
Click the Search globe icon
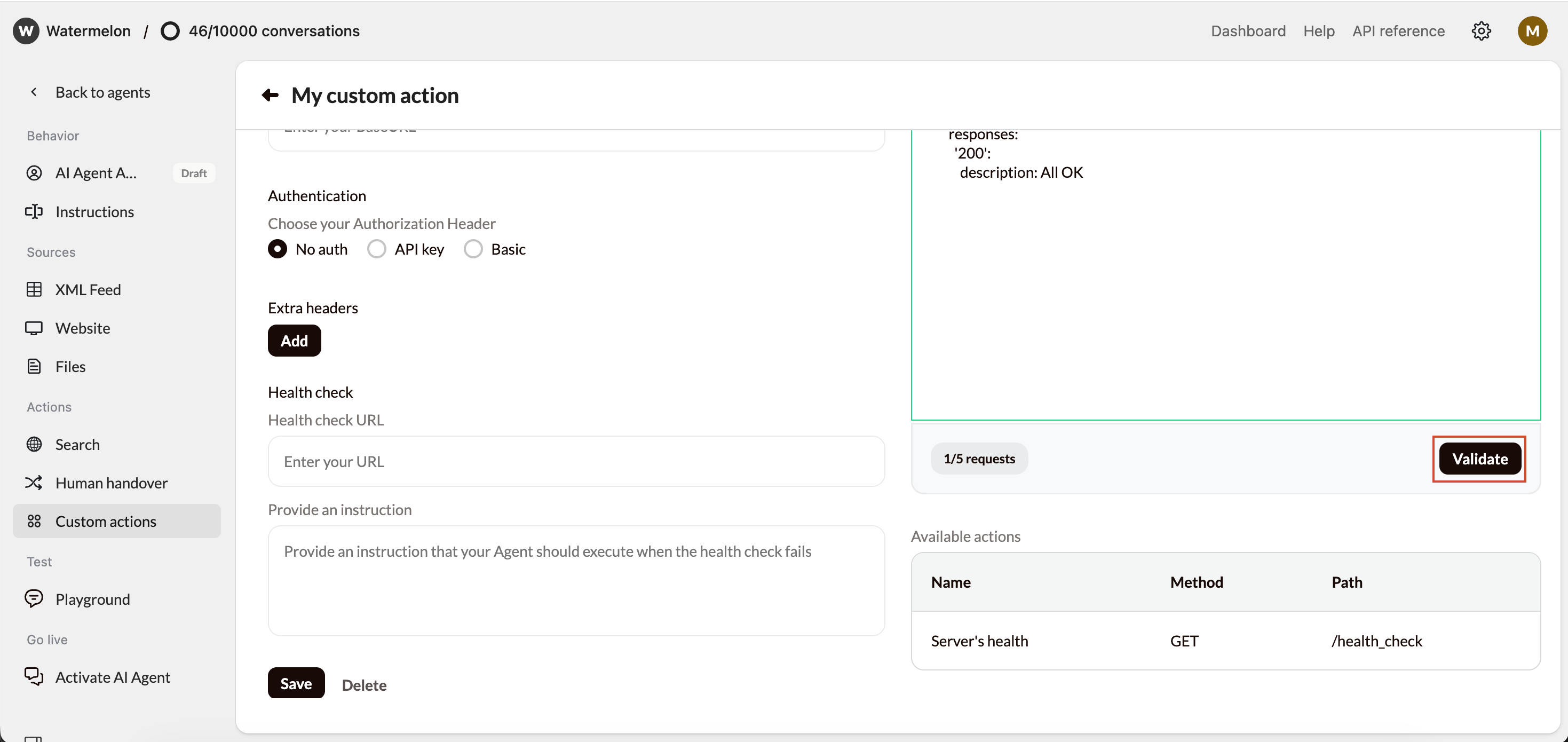pos(34,444)
